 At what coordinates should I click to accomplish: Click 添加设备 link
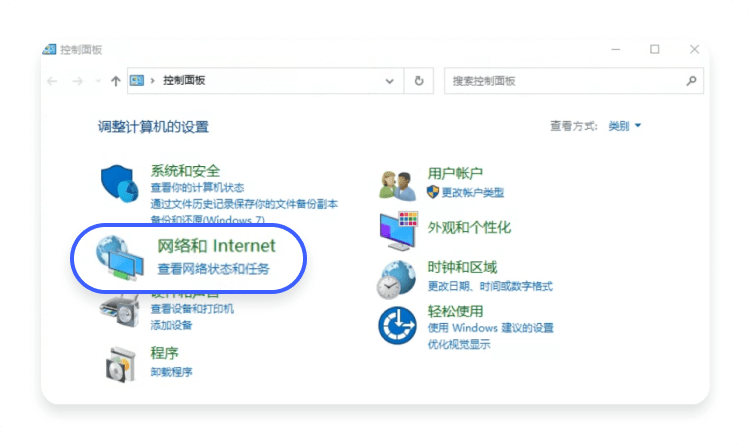click(171, 326)
